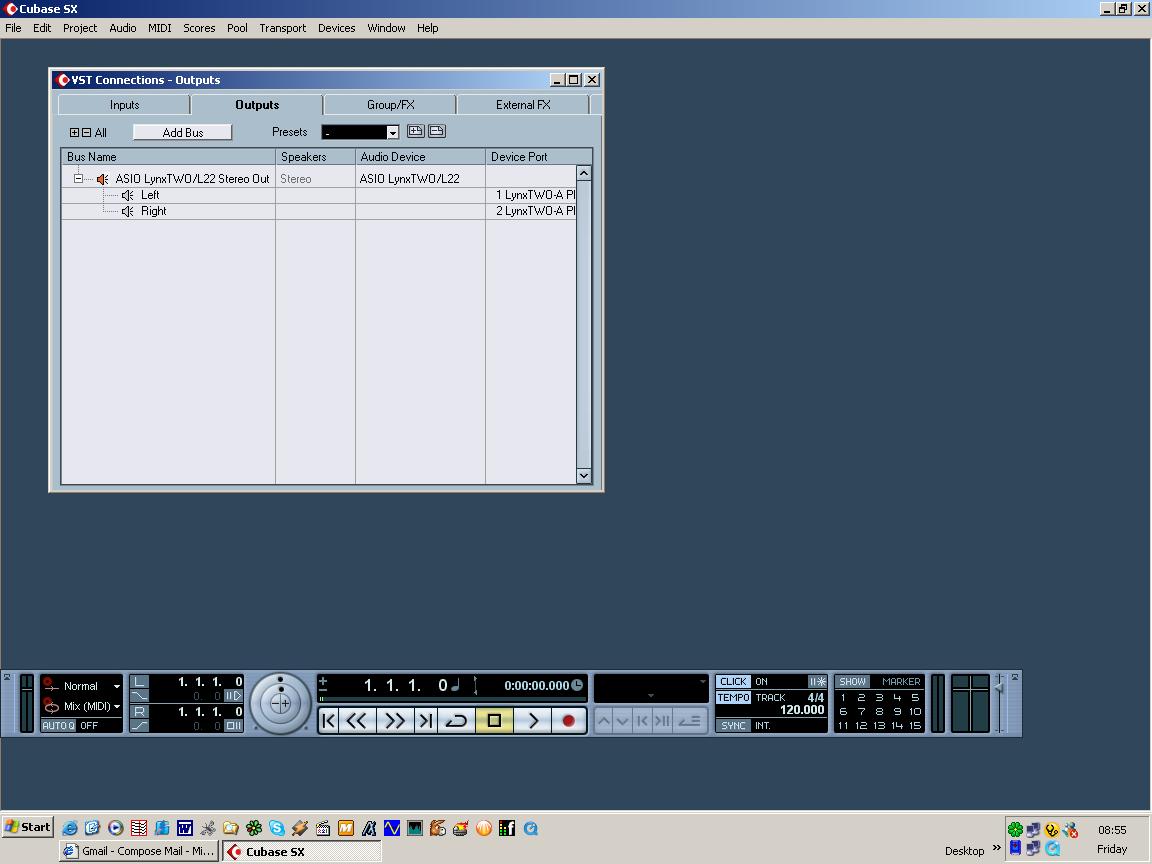Toggle Post-roll icon beside right locator
The height and width of the screenshot is (864, 1152).
pos(233,725)
